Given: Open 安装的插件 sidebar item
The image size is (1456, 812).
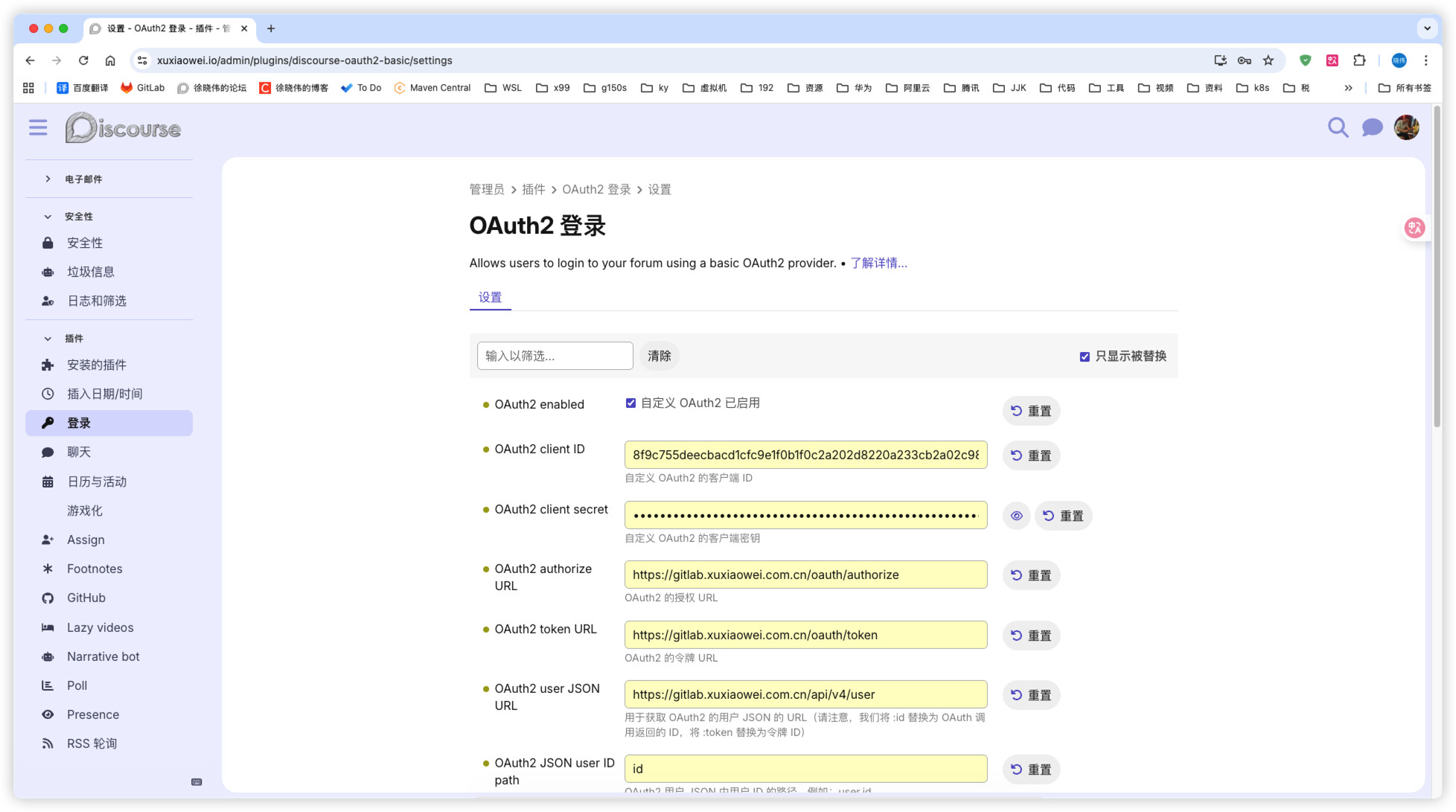Looking at the screenshot, I should pos(97,365).
